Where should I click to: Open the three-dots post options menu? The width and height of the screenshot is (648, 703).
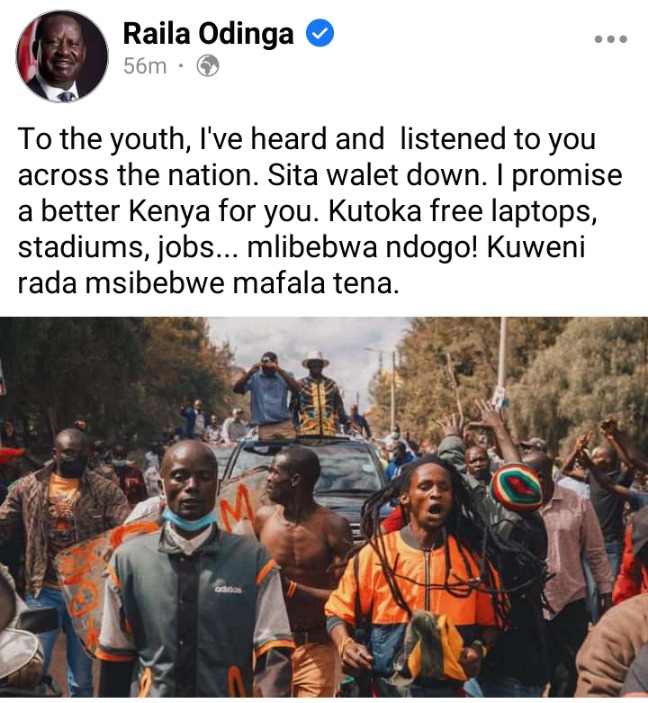pos(610,39)
